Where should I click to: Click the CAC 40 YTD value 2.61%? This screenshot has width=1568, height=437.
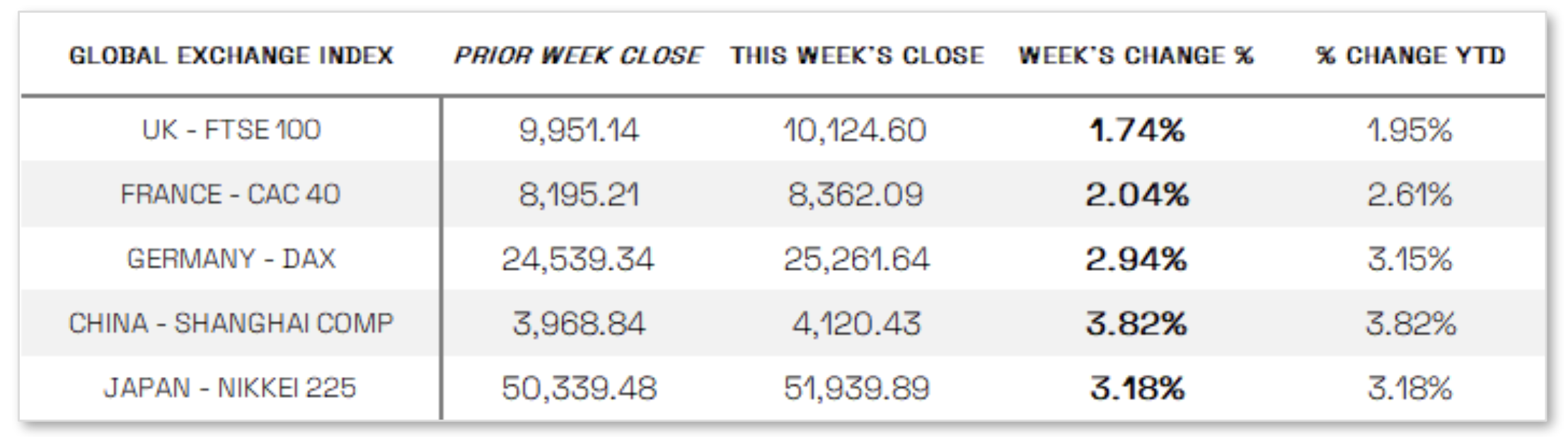coord(1410,194)
